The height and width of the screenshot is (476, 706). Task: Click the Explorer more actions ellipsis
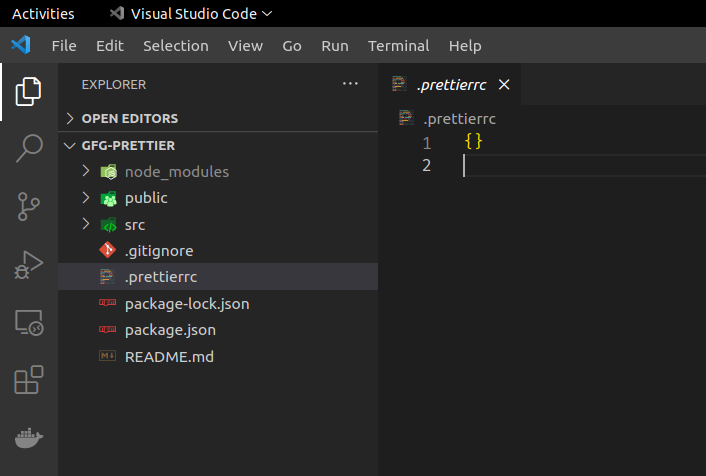pyautogui.click(x=349, y=84)
